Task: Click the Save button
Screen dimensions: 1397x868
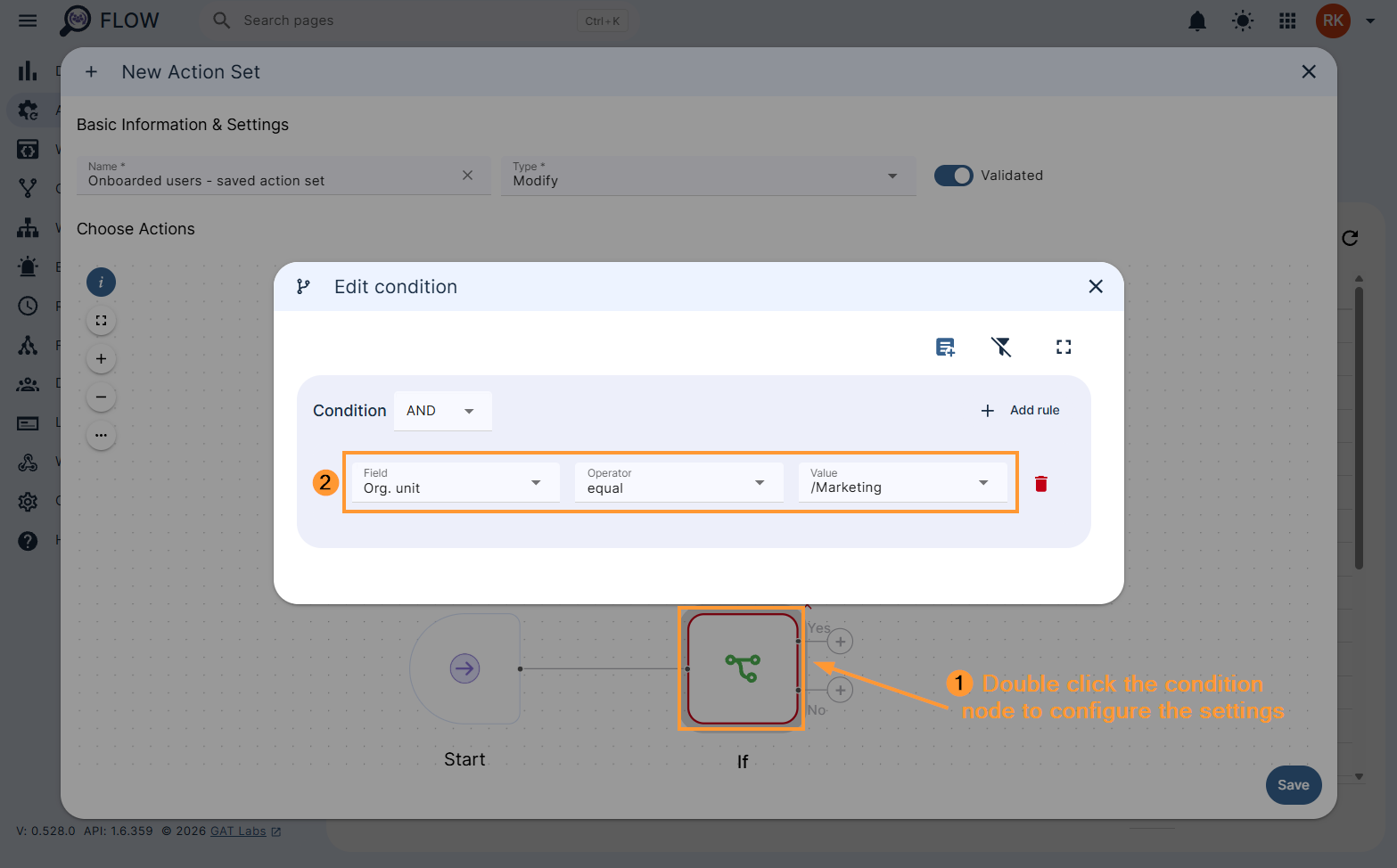Action: (x=1293, y=785)
